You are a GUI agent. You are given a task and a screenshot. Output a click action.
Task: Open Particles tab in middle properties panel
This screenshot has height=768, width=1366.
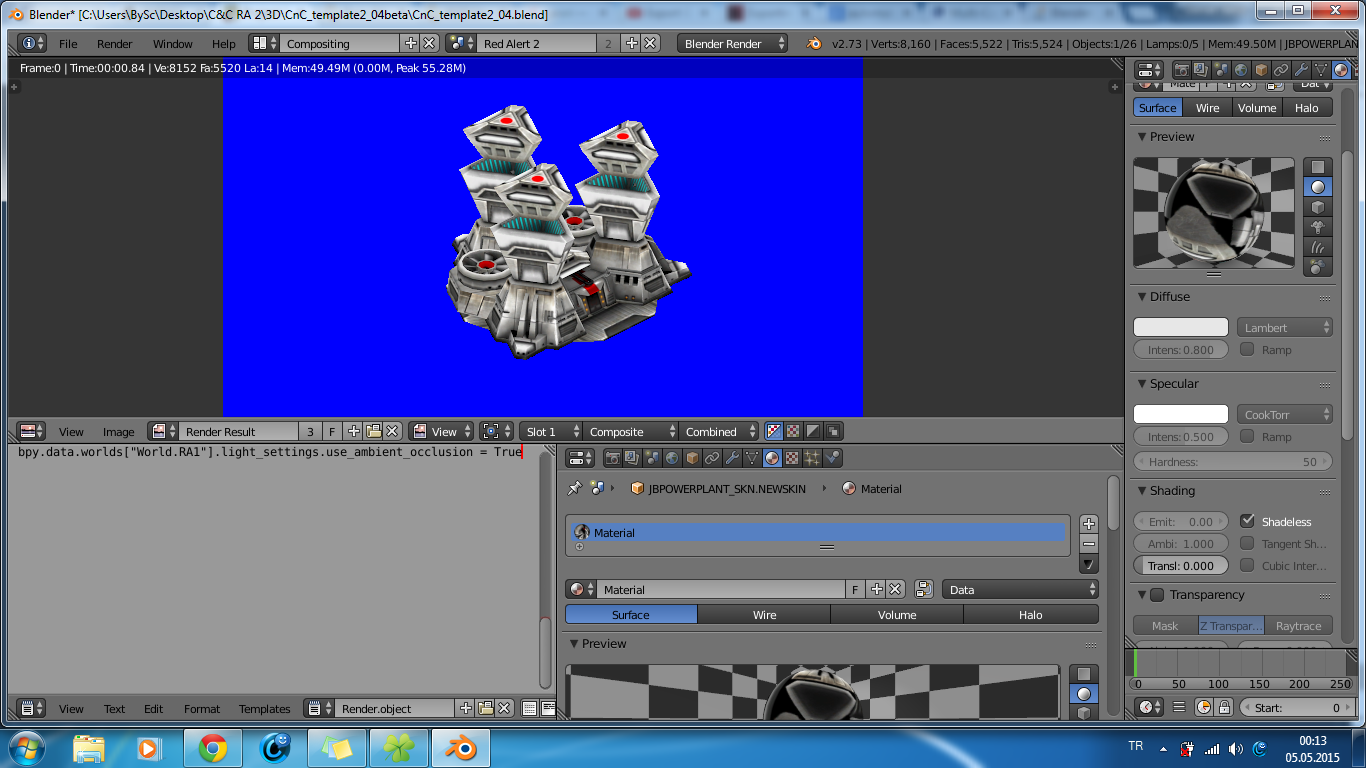pyautogui.click(x=812, y=458)
